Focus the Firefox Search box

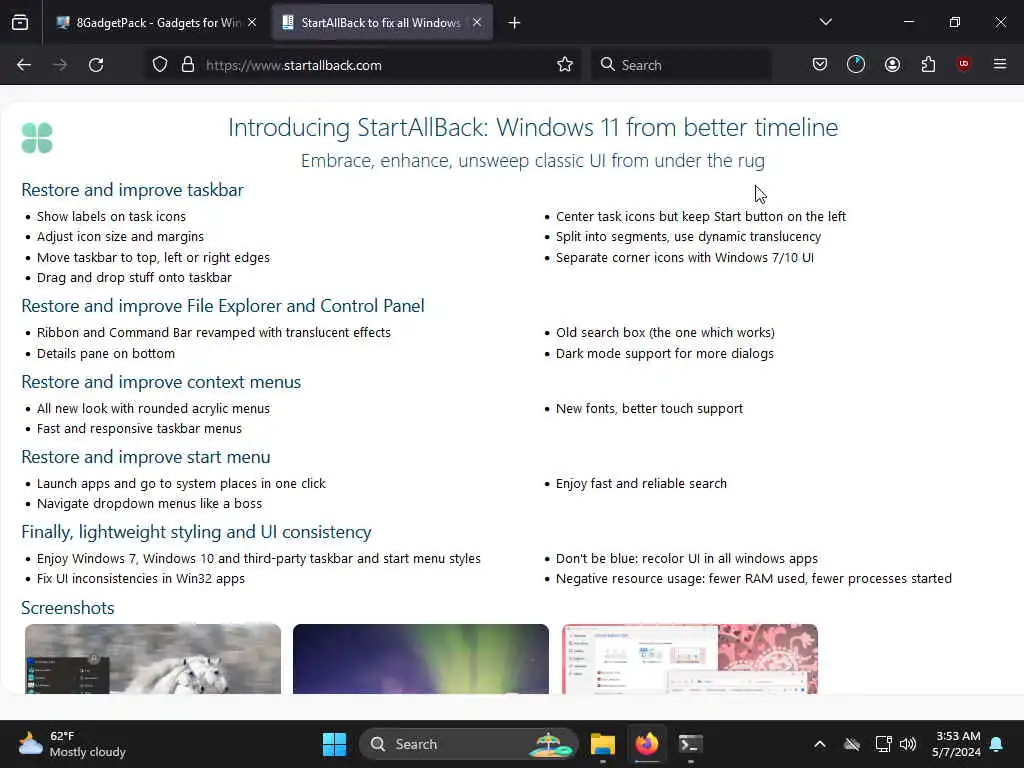click(682, 65)
